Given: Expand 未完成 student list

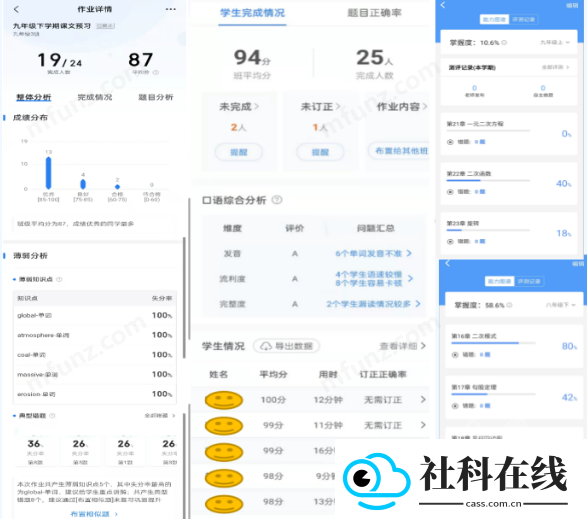Looking at the screenshot, I should click(x=239, y=107).
